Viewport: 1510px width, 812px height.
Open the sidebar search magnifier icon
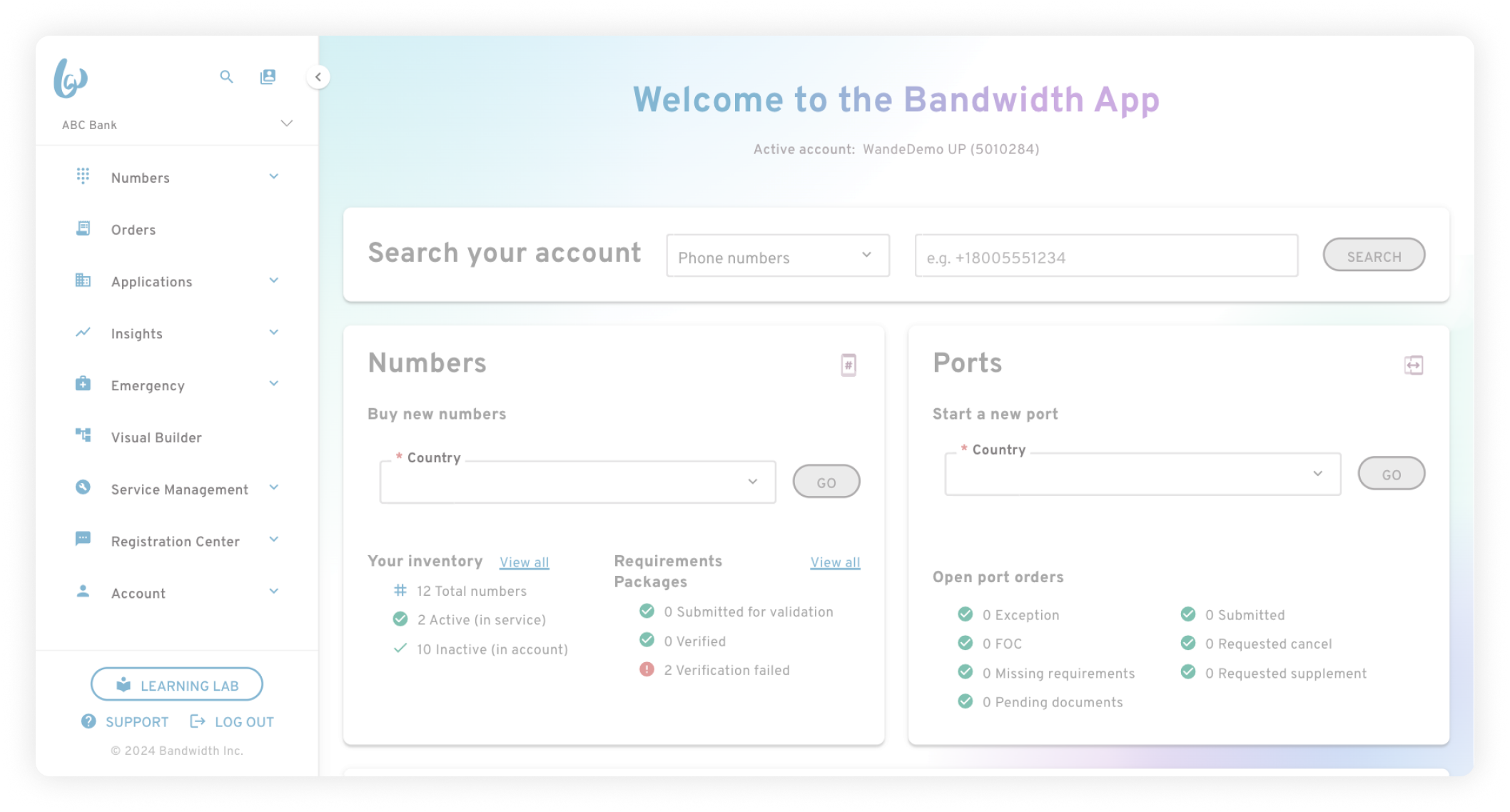(226, 76)
